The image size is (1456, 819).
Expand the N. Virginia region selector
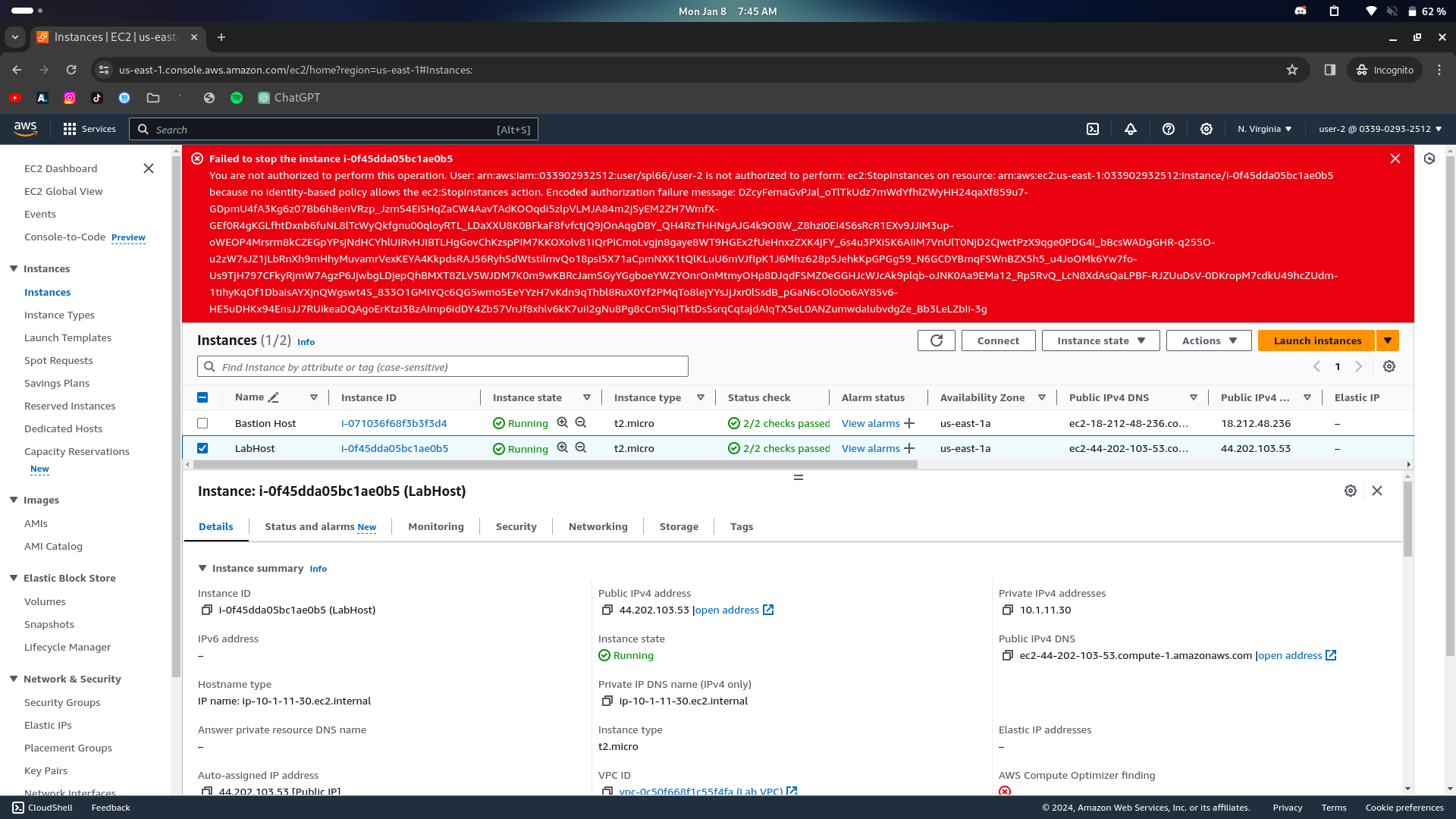point(1264,129)
